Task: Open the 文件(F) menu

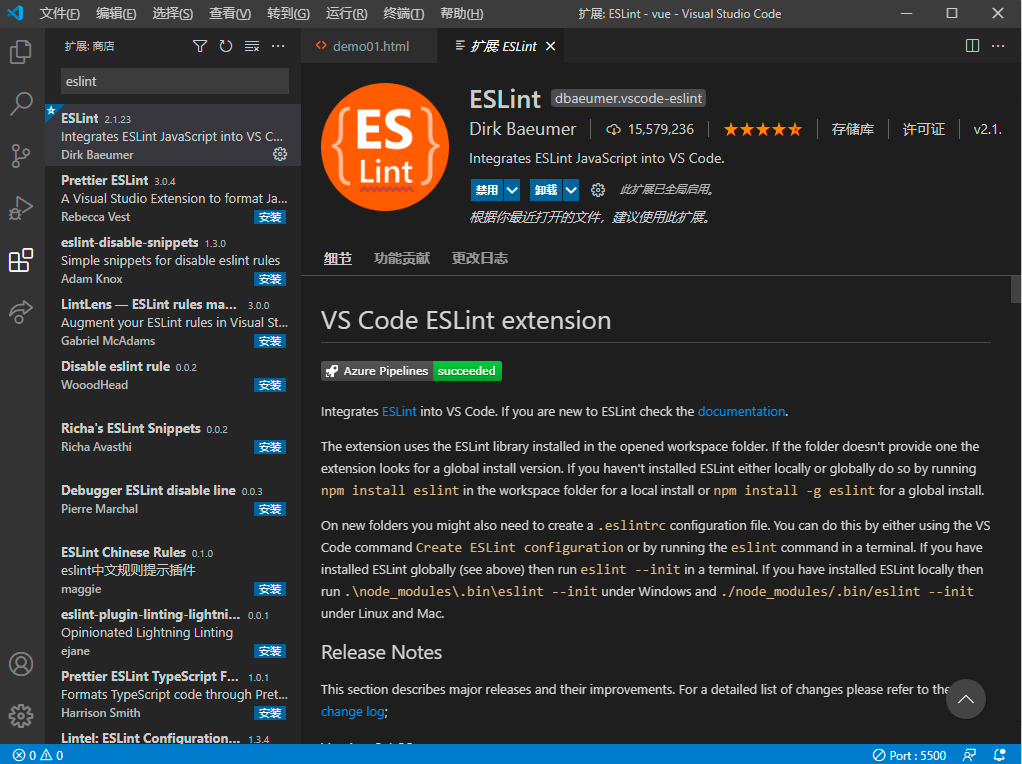Action: [x=59, y=14]
